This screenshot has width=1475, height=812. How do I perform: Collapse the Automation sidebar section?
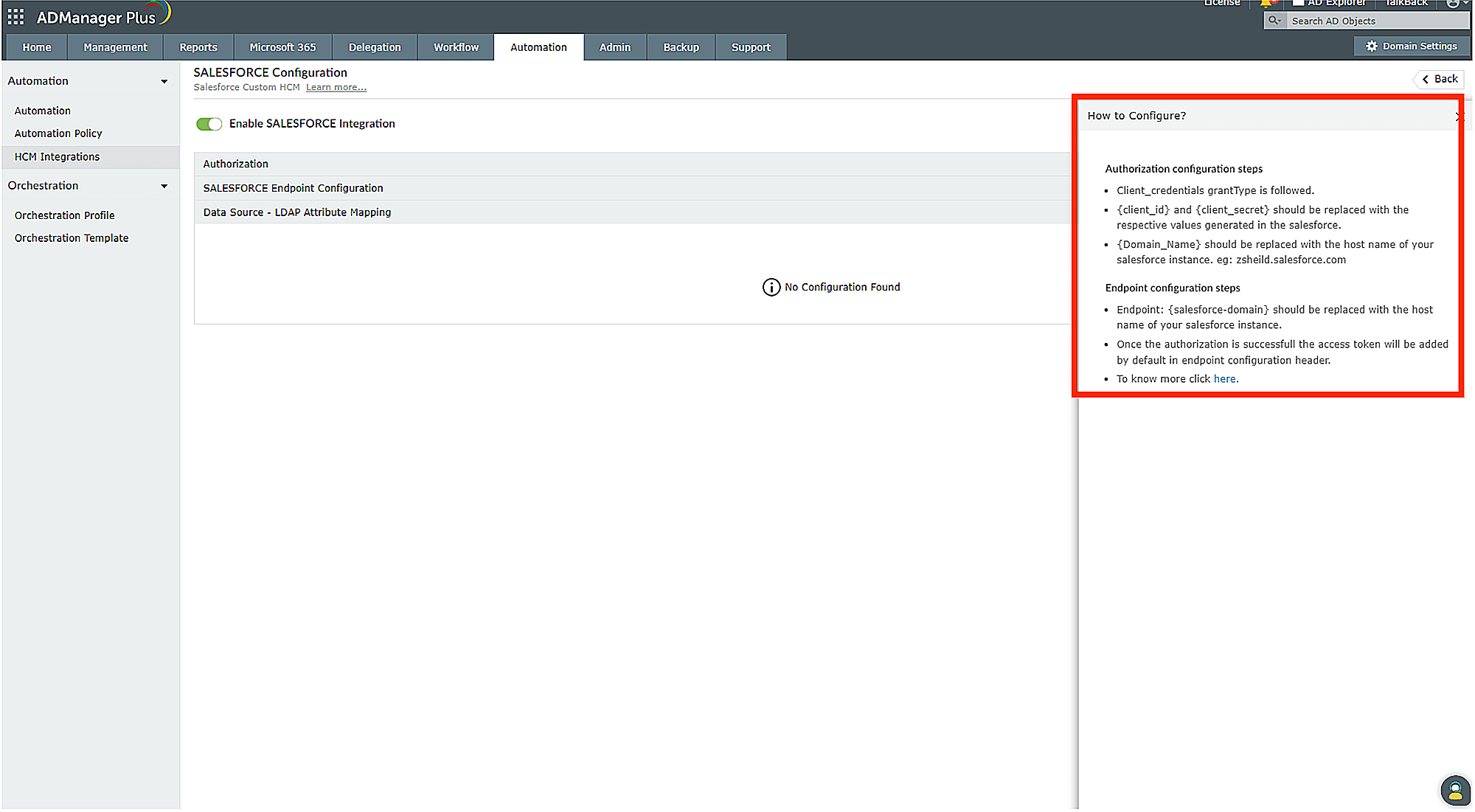pos(164,82)
